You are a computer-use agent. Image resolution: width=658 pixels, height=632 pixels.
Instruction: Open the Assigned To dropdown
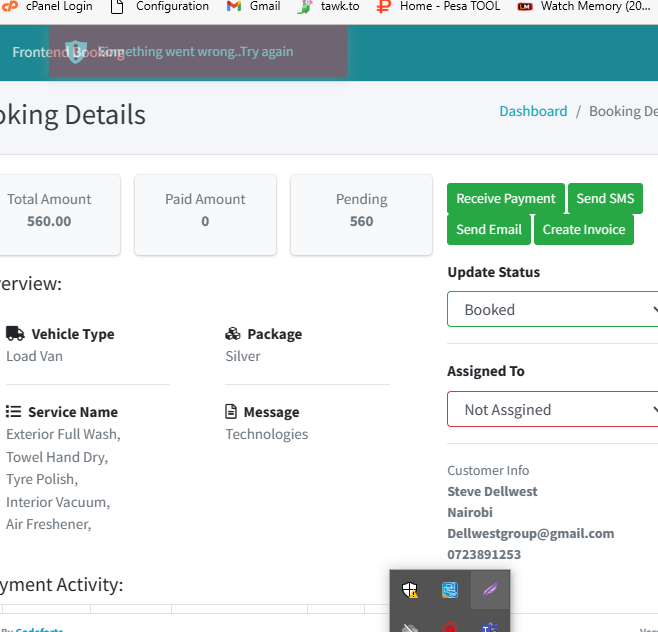[x=552, y=410]
